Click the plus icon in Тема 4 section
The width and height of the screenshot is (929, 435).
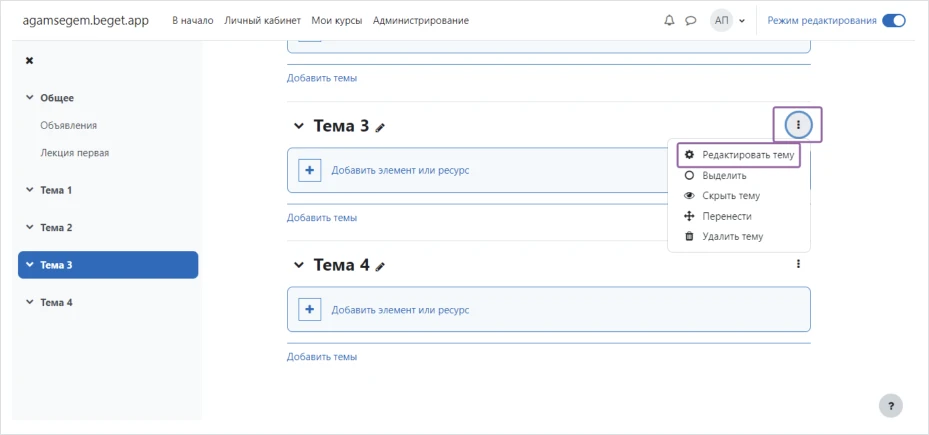coord(309,310)
